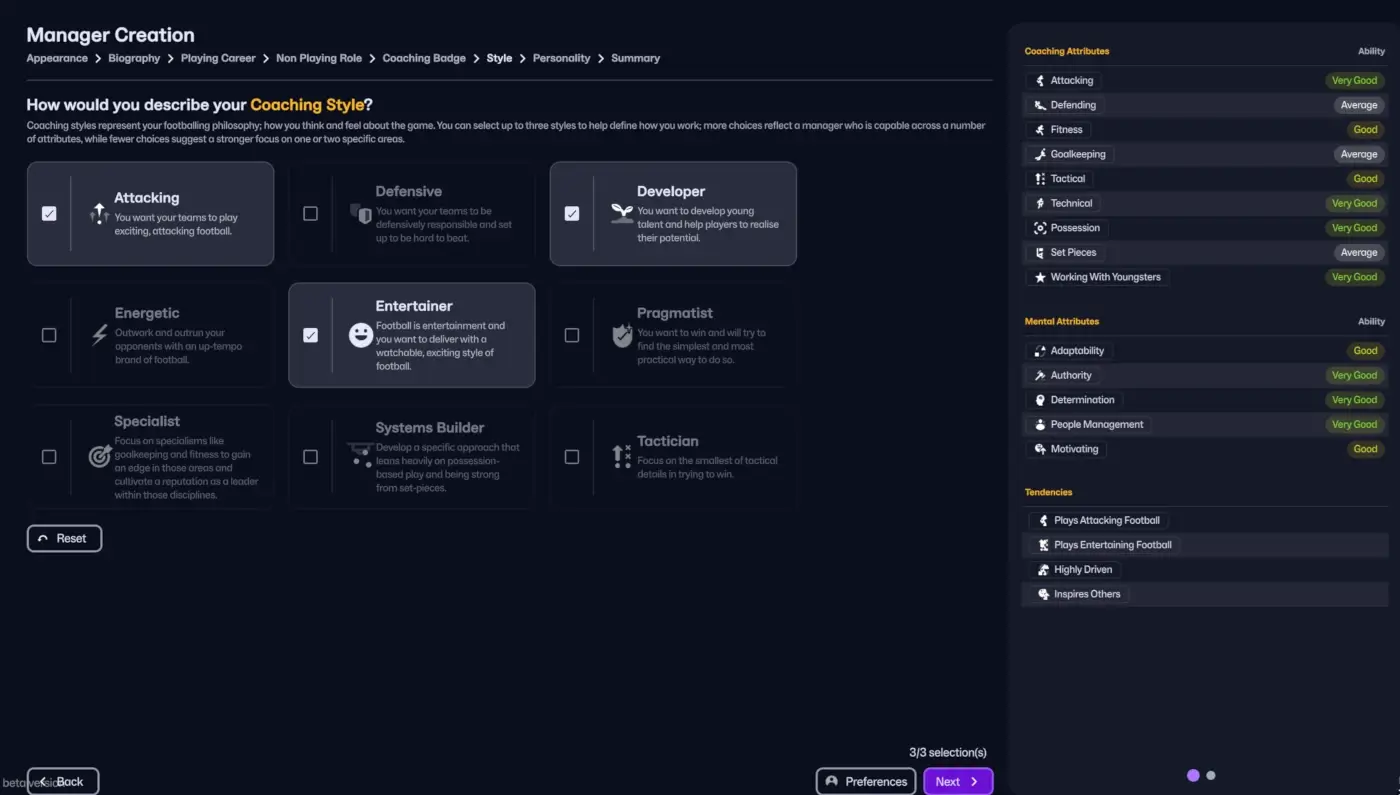Click the Mental Attributes heading
The image size is (1400, 795).
tap(1062, 321)
